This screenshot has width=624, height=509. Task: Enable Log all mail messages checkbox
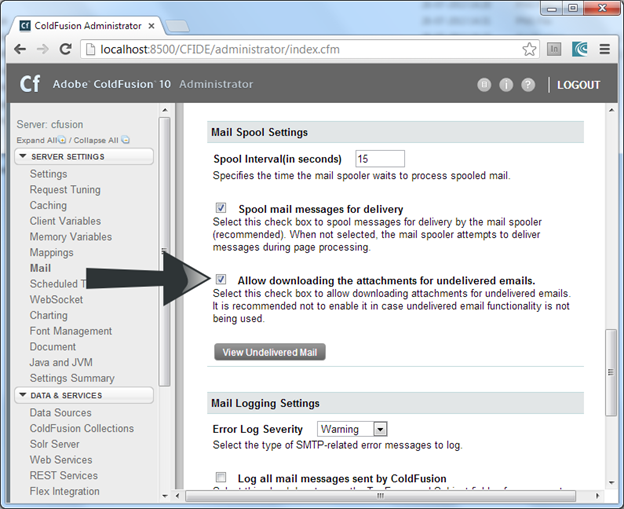click(x=221, y=477)
